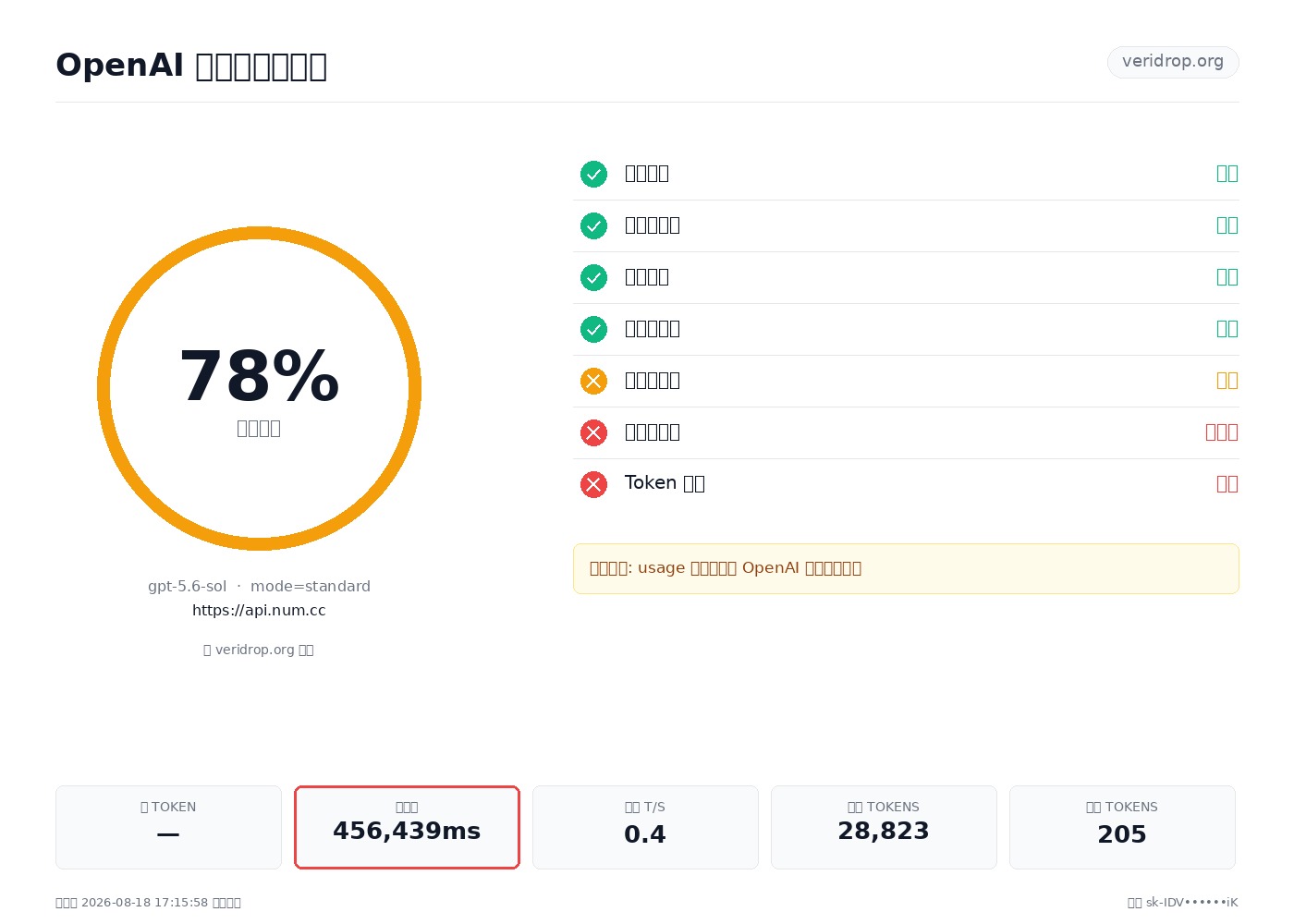The width and height of the screenshot is (1294, 924).
Task: Click the red X icon directly above Token row
Action: point(593,432)
